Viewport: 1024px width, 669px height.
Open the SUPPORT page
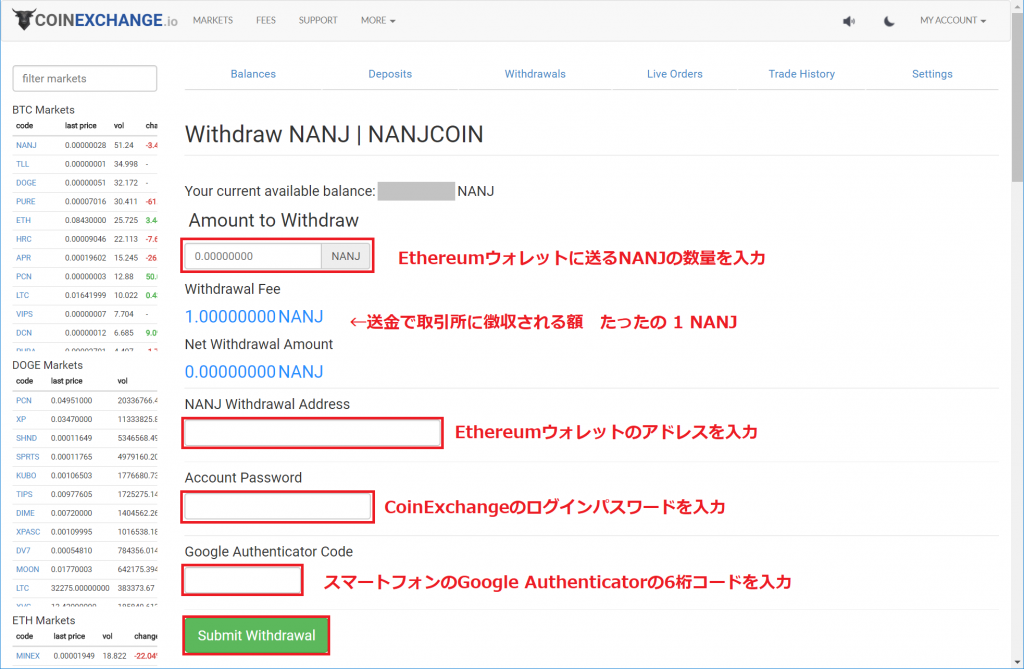click(318, 20)
